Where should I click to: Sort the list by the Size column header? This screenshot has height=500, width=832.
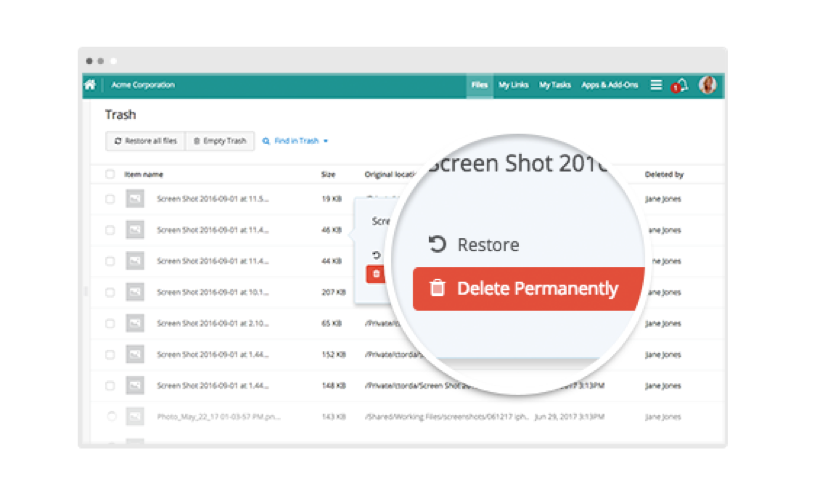tap(328, 174)
